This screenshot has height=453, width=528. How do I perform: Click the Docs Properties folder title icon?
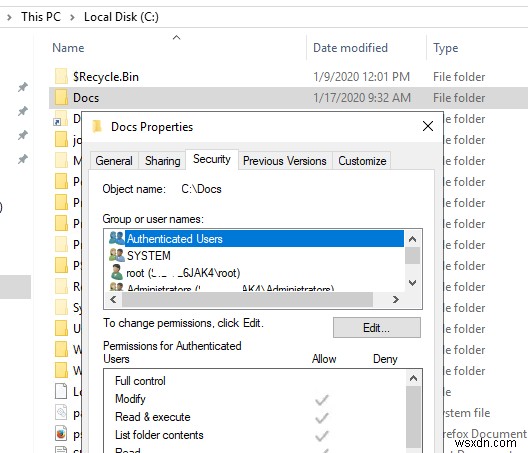point(97,126)
